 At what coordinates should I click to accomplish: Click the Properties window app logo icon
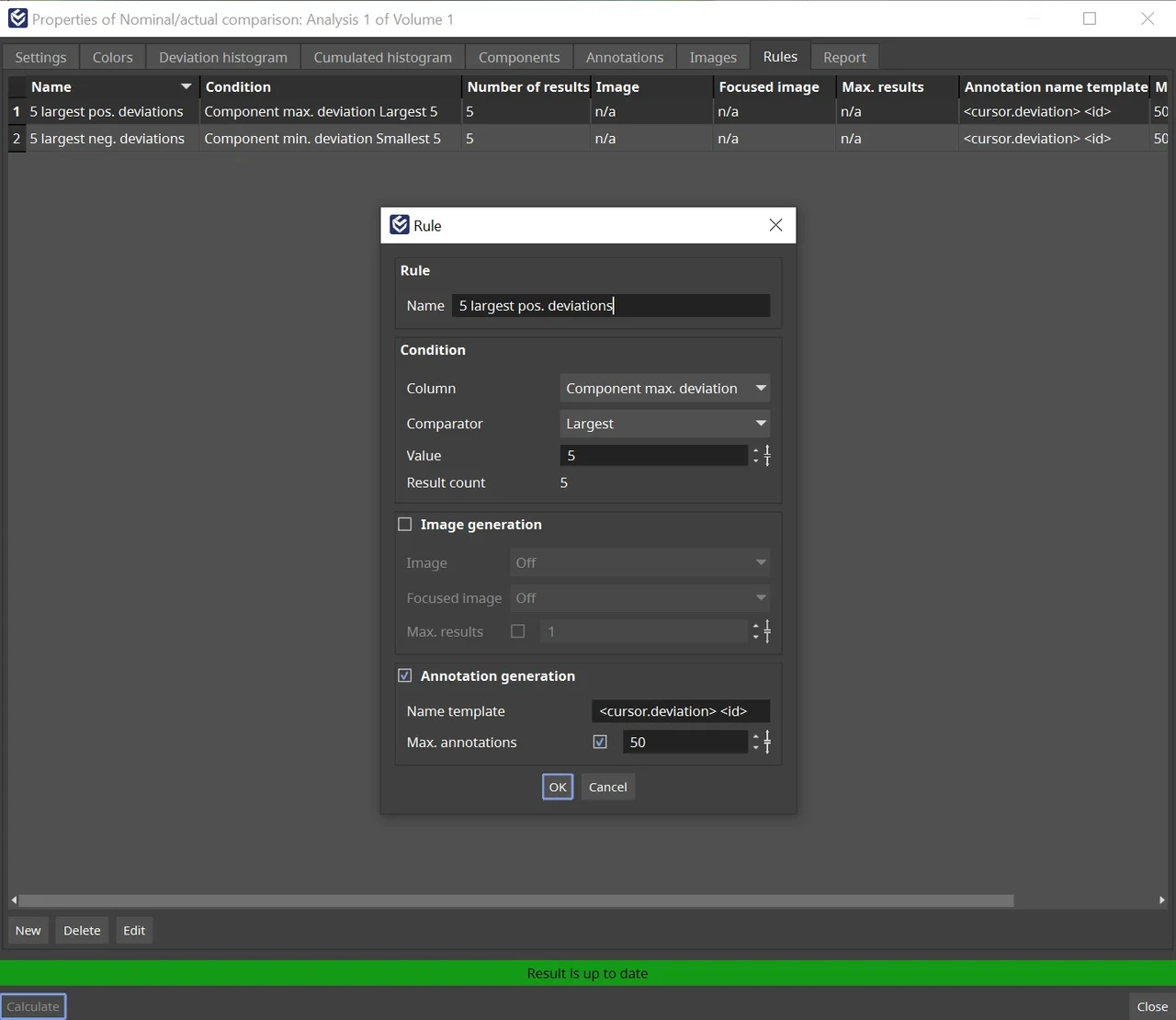tap(17, 18)
